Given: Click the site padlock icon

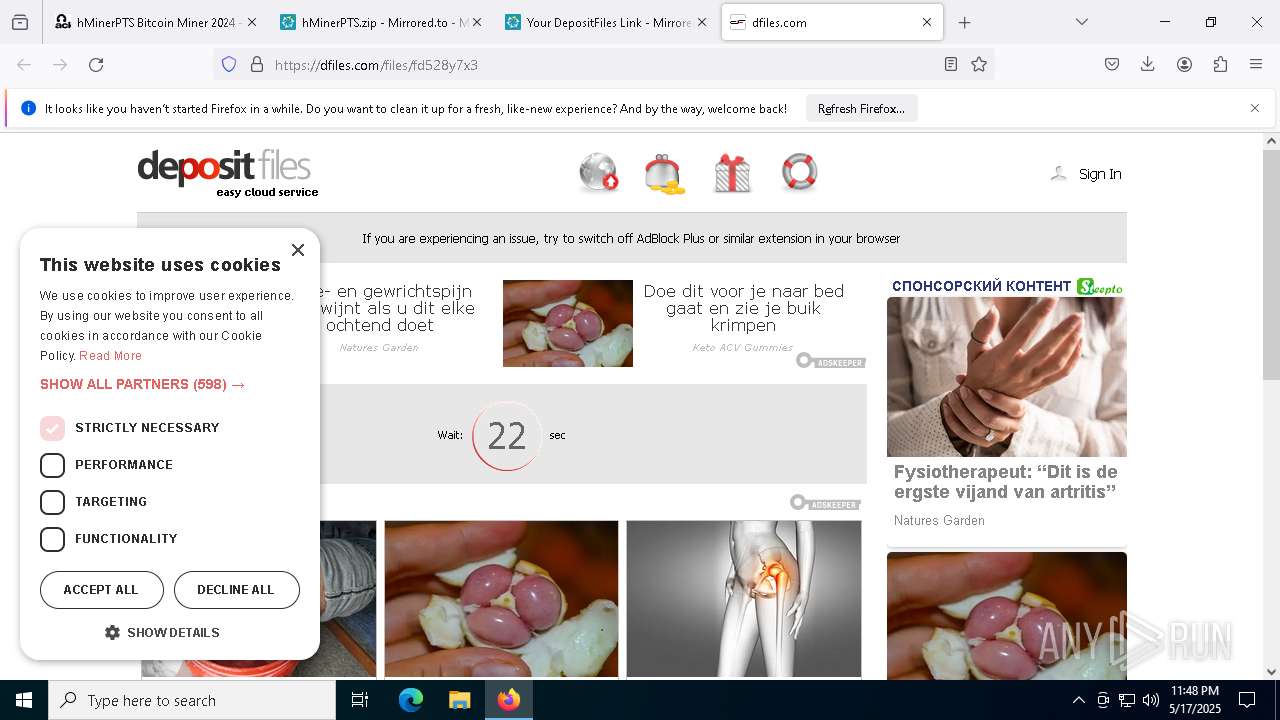Looking at the screenshot, I should (257, 65).
